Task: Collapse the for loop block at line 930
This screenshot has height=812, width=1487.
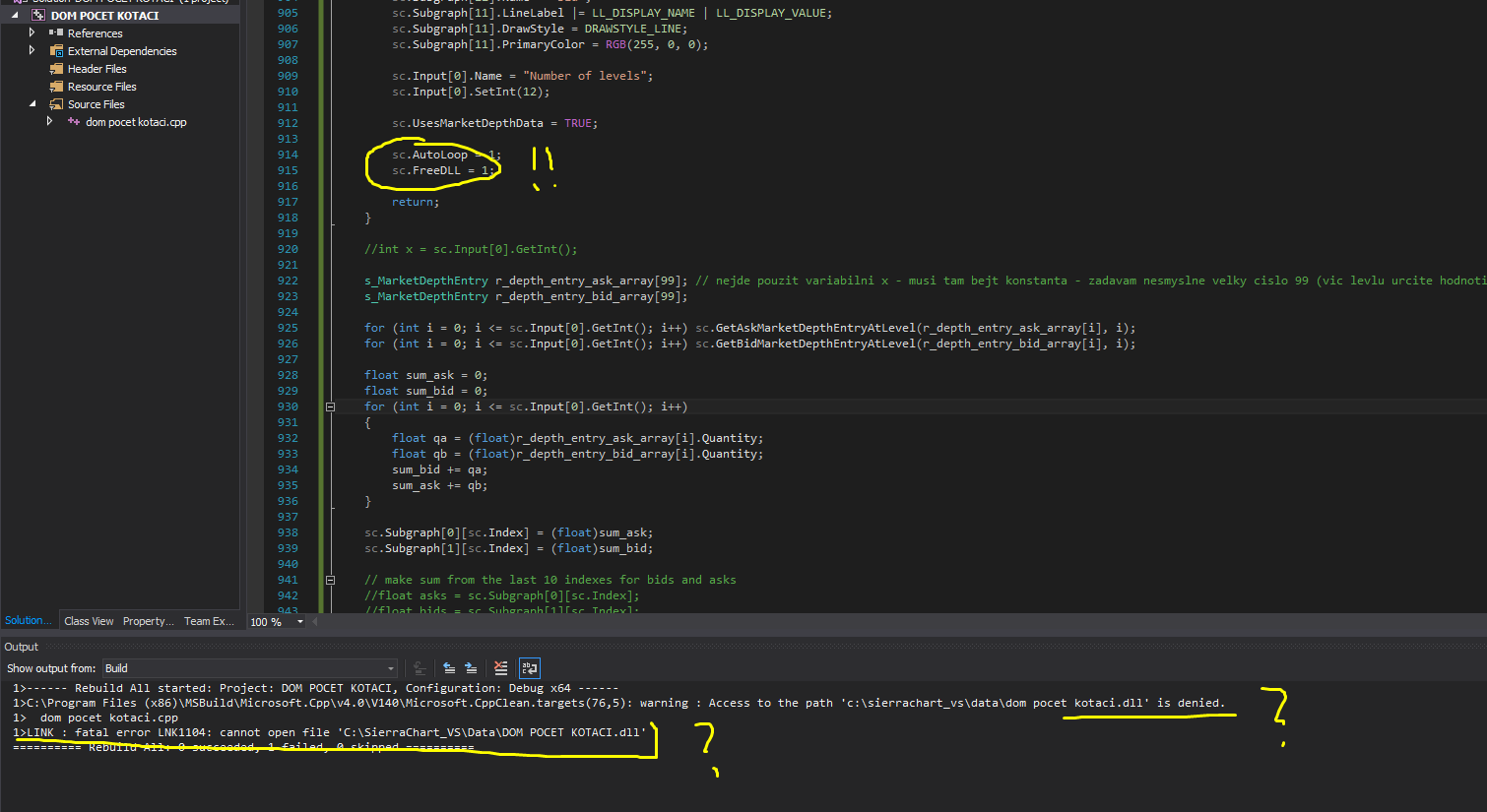Action: (331, 406)
